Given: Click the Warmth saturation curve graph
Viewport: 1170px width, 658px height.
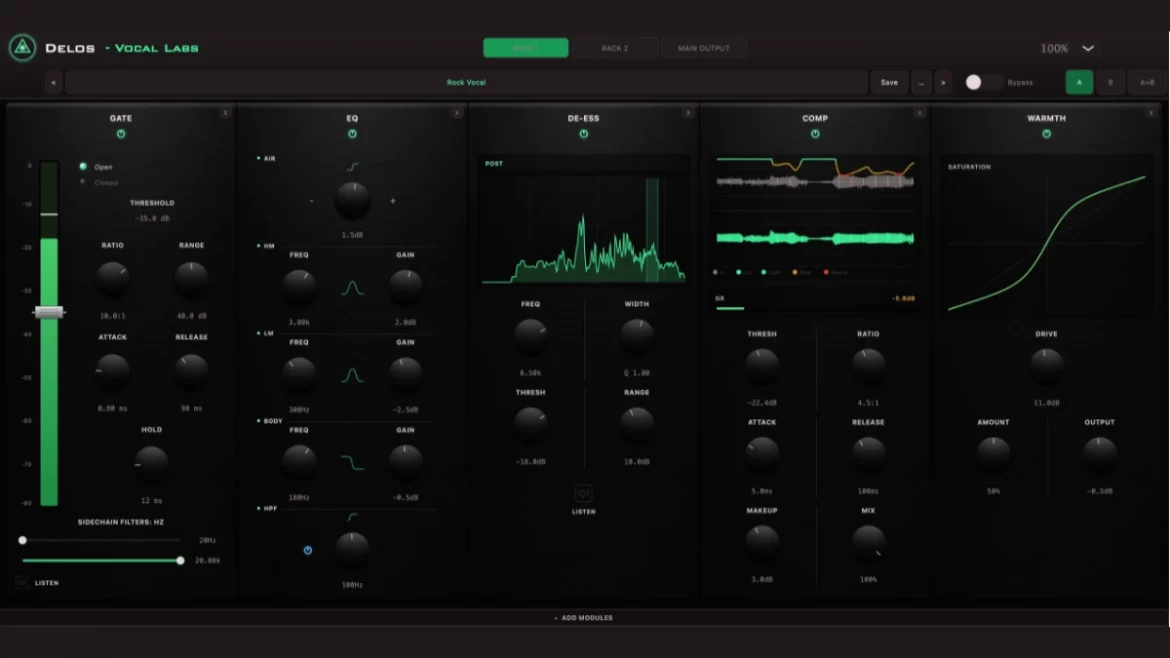Looking at the screenshot, I should tap(1046, 243).
